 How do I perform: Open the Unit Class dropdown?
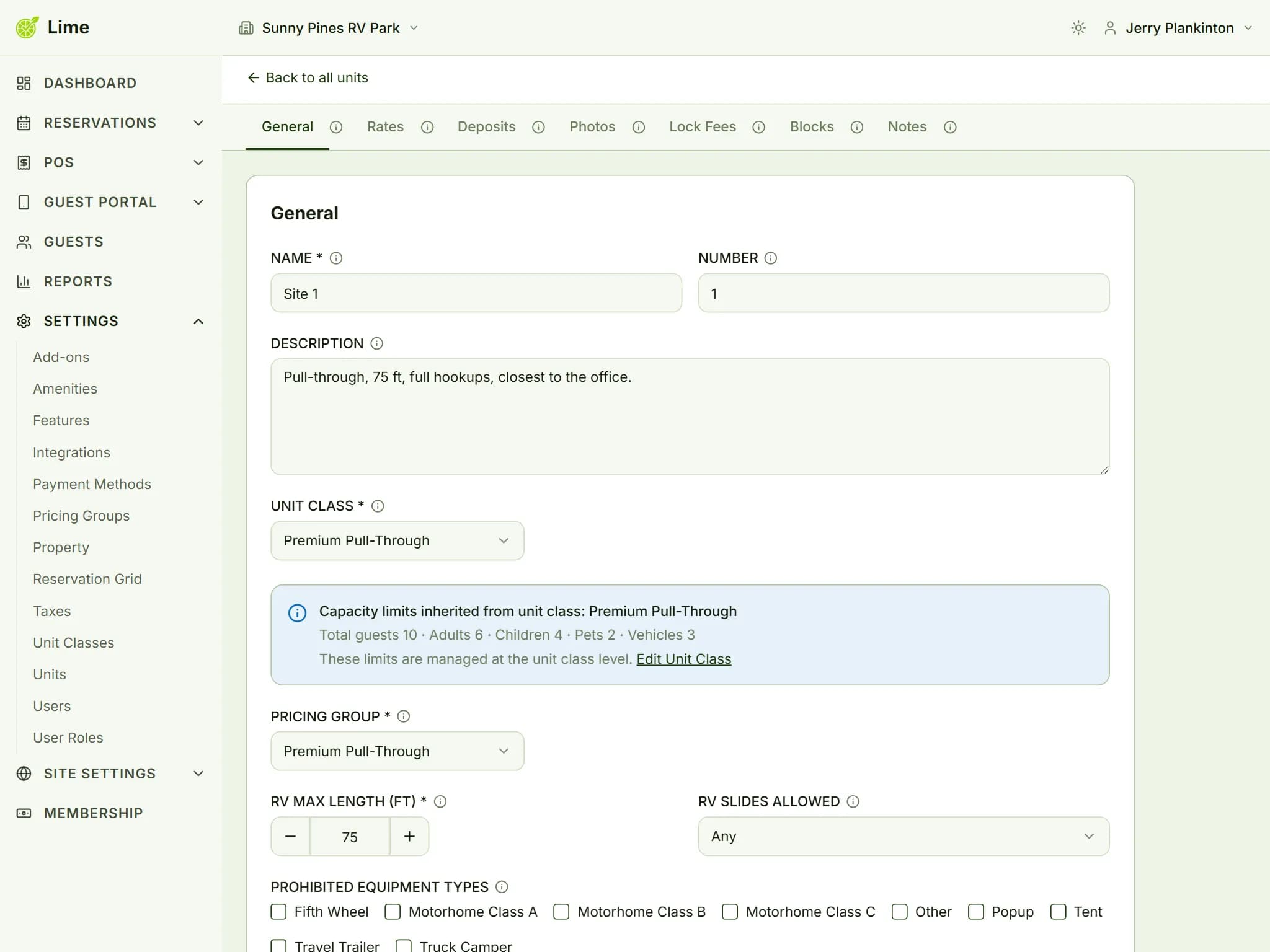click(x=397, y=540)
